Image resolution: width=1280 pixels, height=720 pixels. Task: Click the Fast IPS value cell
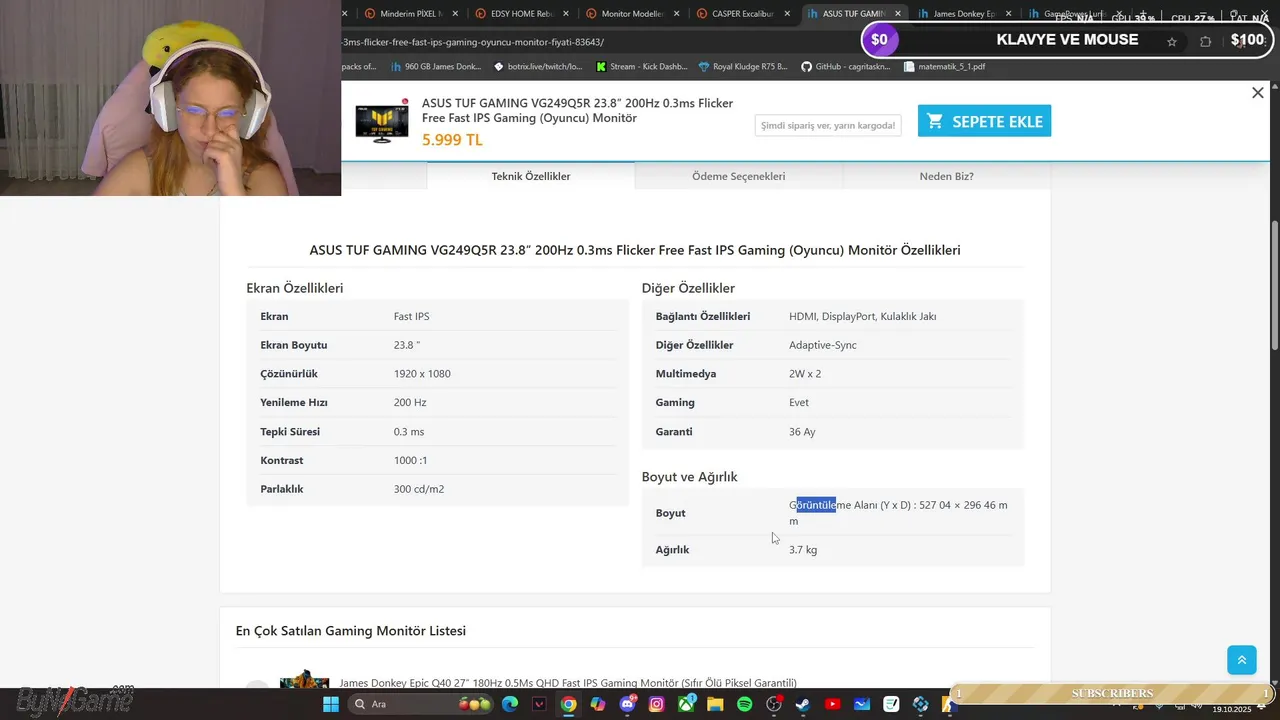pyautogui.click(x=412, y=316)
